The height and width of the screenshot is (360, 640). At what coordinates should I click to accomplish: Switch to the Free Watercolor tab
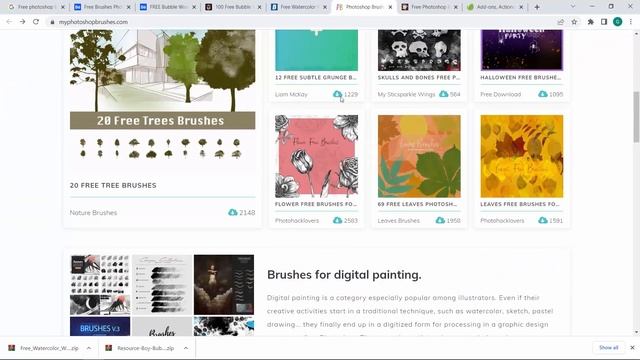[298, 7]
